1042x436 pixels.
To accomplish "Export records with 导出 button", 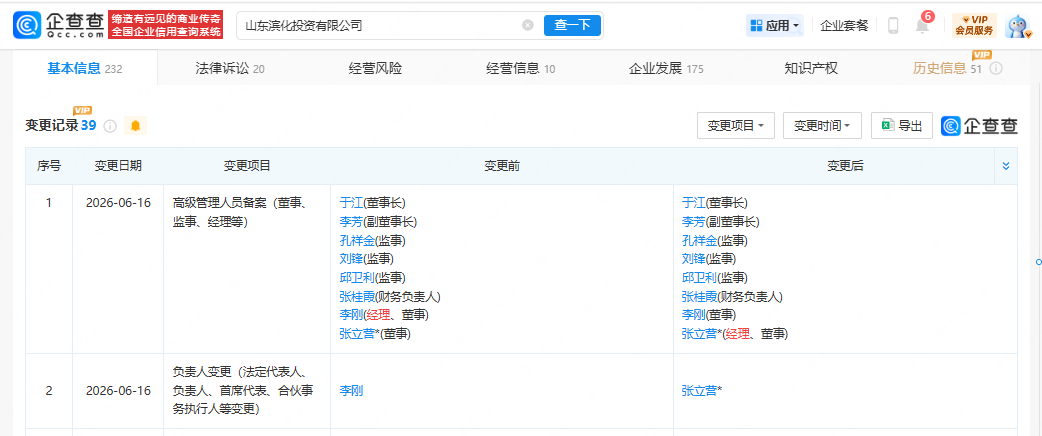I will [902, 126].
